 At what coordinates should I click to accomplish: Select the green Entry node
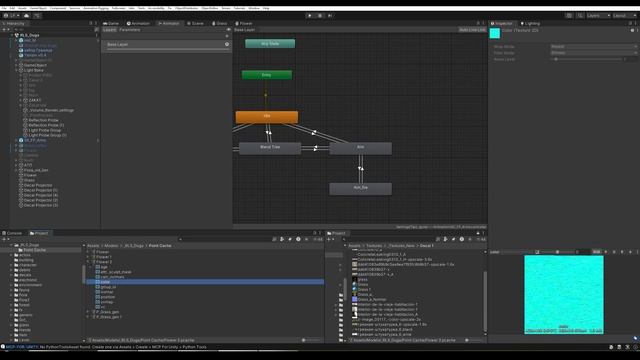coord(267,75)
